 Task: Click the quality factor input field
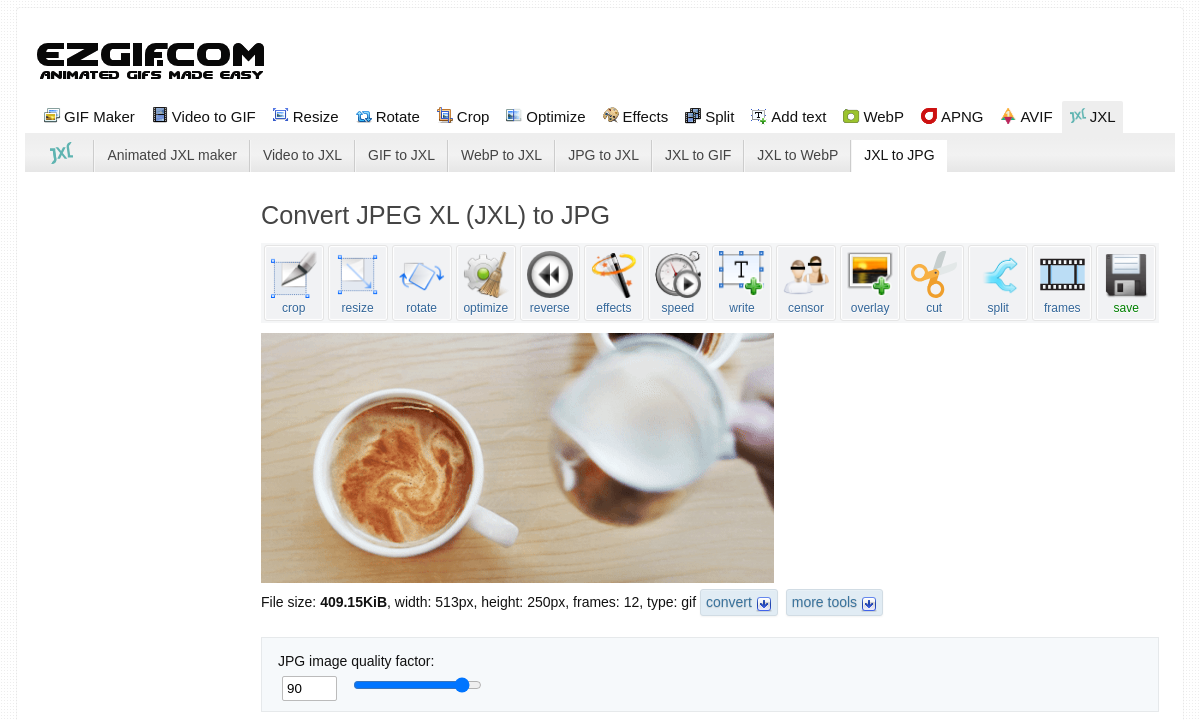coord(308,688)
